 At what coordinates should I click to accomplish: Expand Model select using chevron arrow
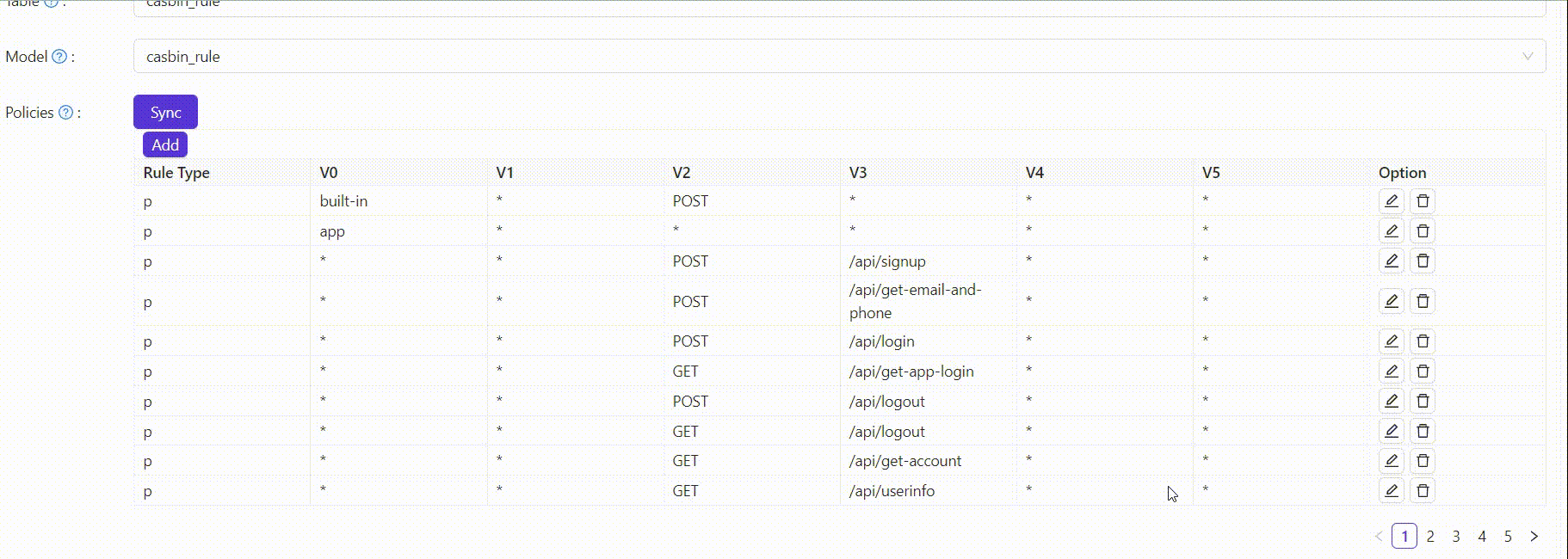tap(1528, 57)
